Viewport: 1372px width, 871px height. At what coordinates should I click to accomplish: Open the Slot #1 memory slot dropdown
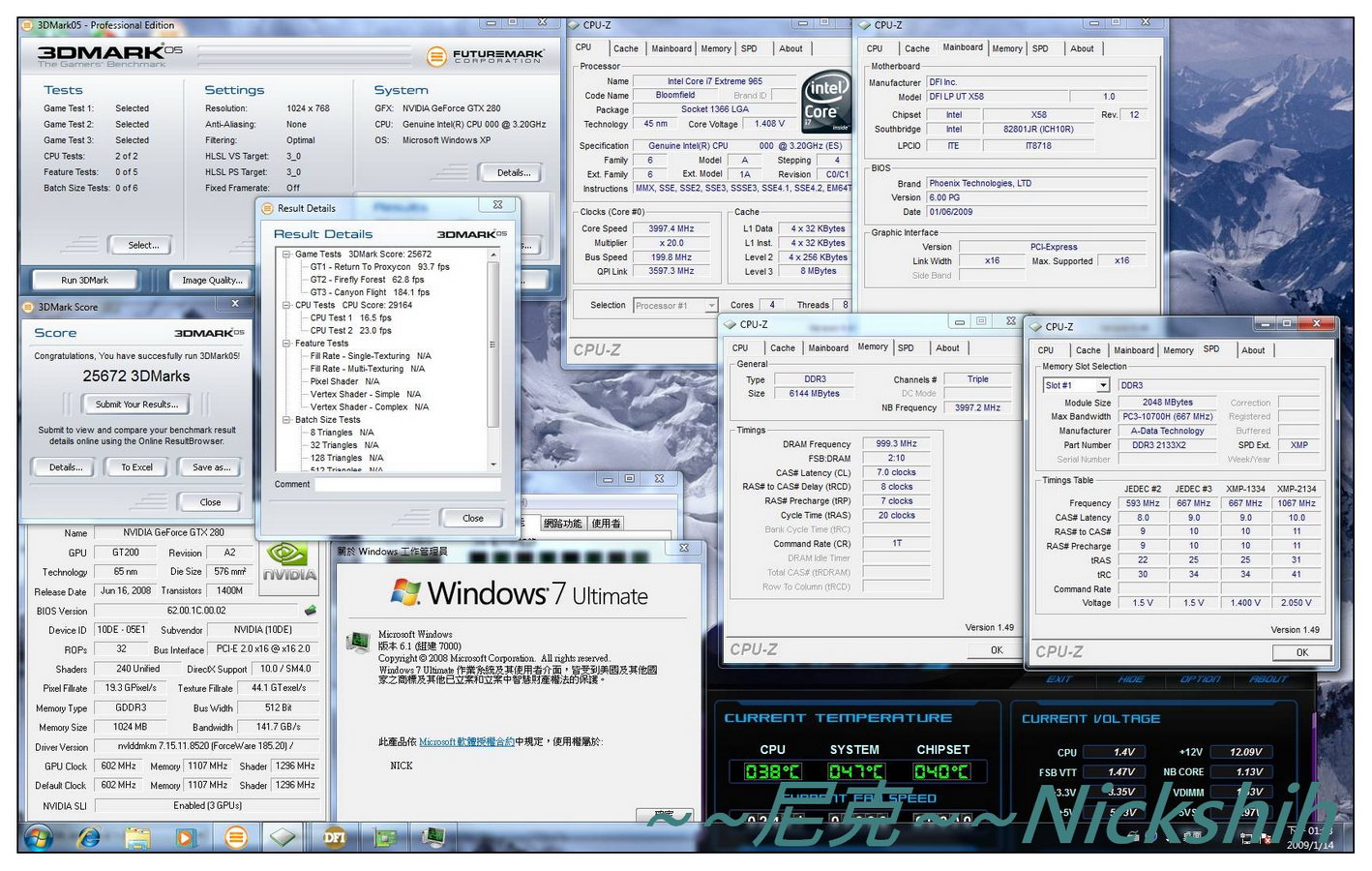point(1103,385)
